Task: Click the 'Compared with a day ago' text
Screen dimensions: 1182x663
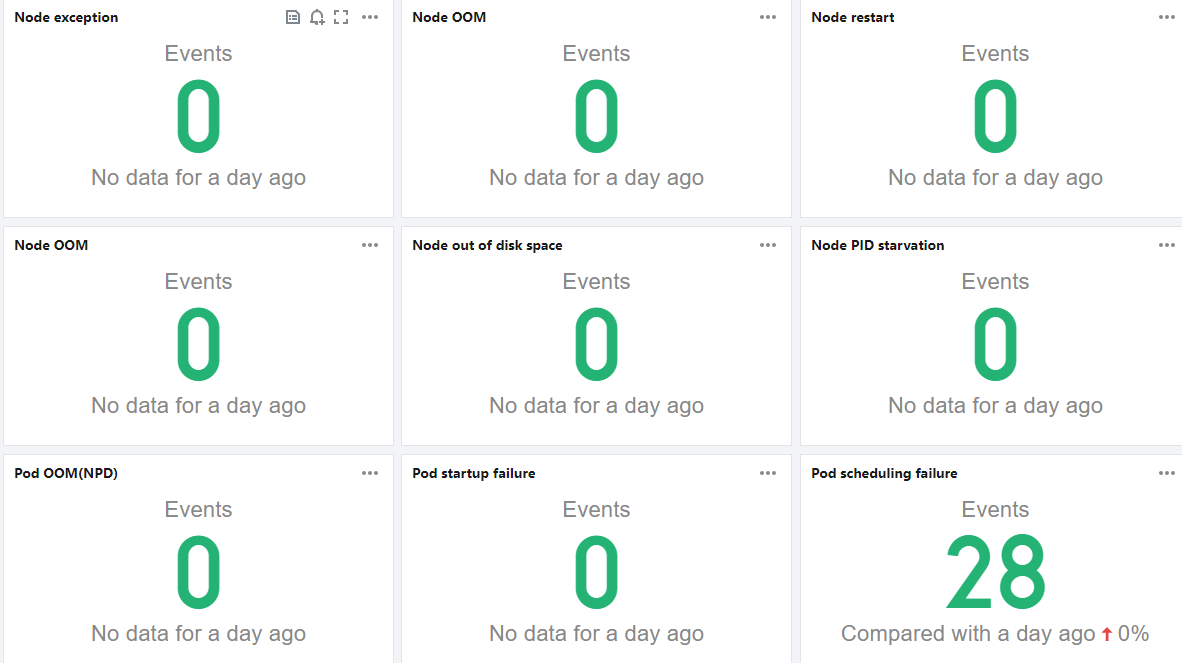Action: point(968,634)
